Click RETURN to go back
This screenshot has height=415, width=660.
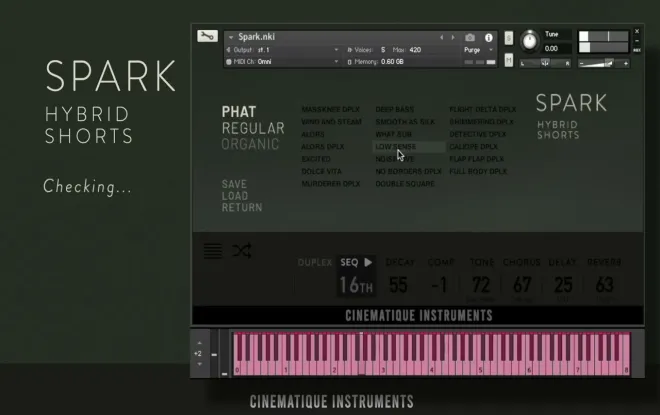pos(242,208)
